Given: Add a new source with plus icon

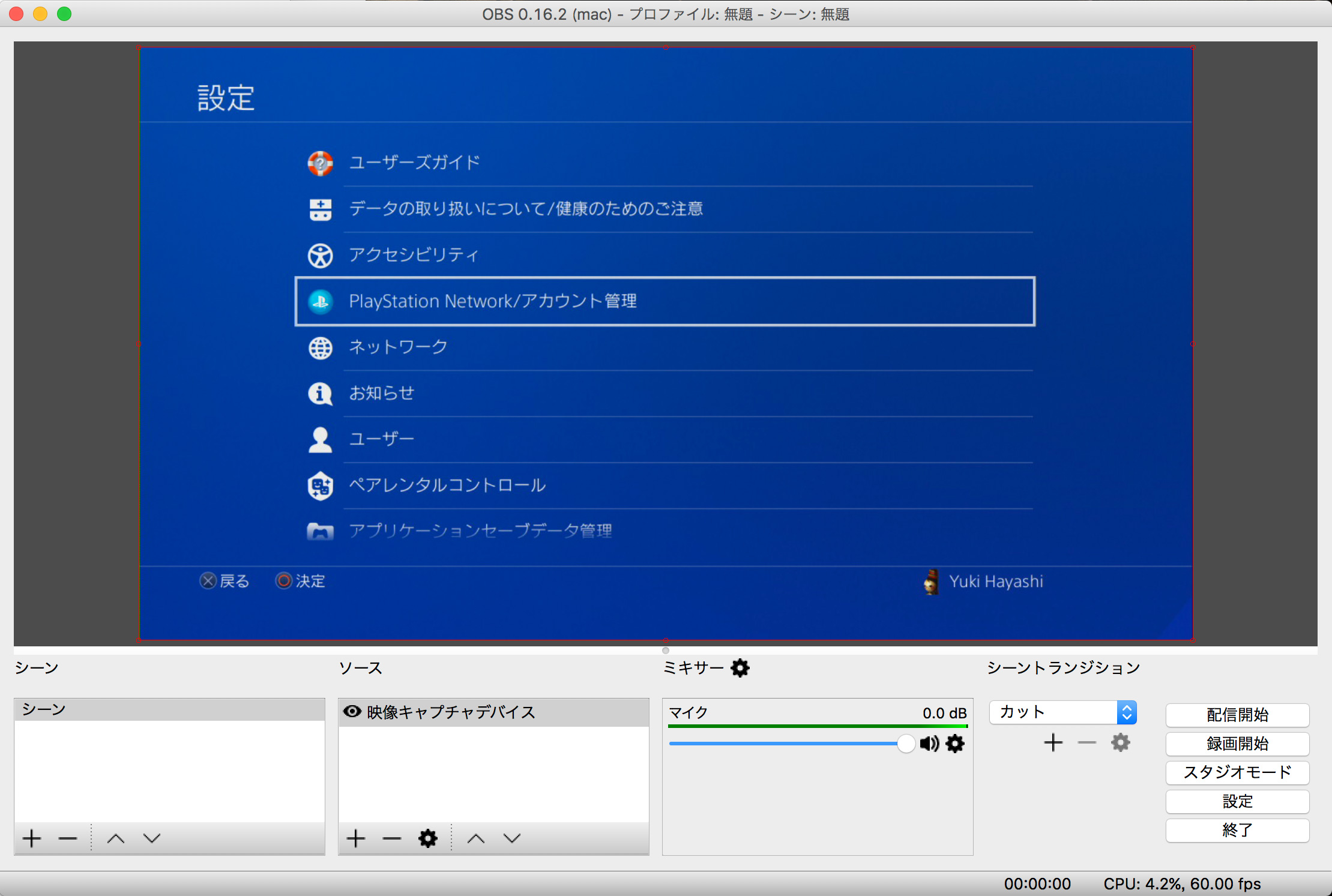Looking at the screenshot, I should click(x=356, y=838).
